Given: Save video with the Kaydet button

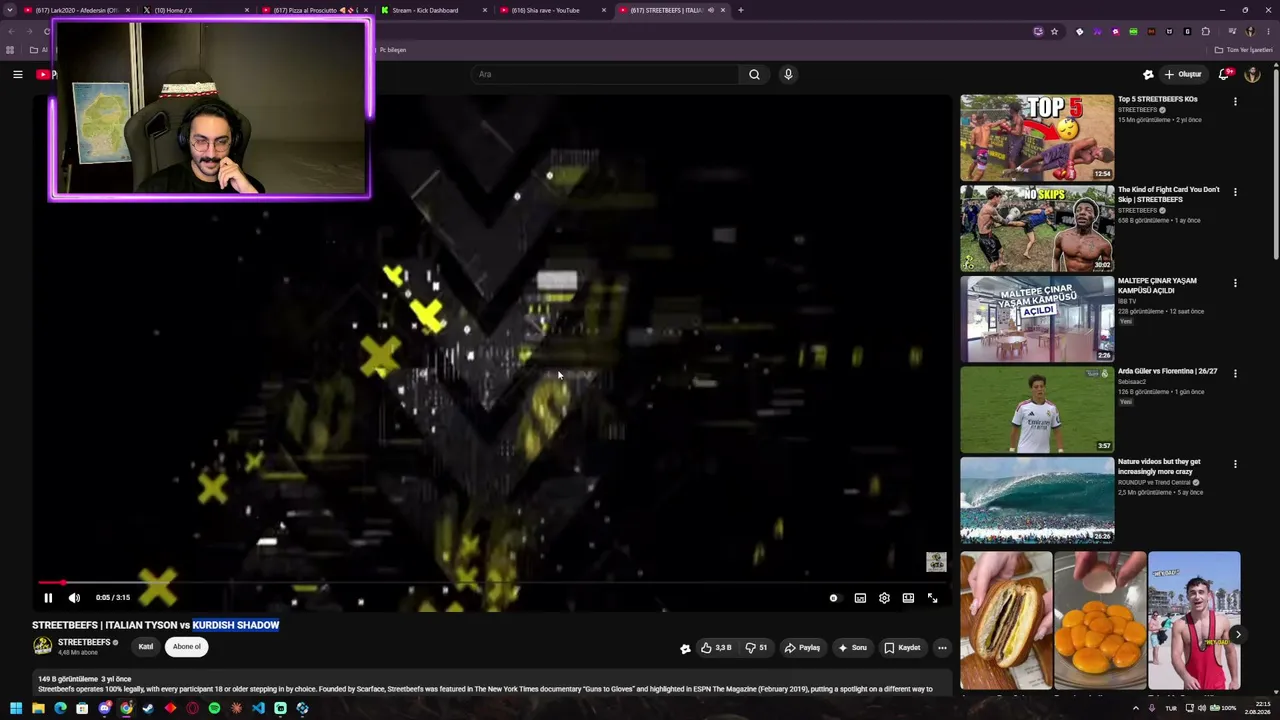Looking at the screenshot, I should coord(902,648).
